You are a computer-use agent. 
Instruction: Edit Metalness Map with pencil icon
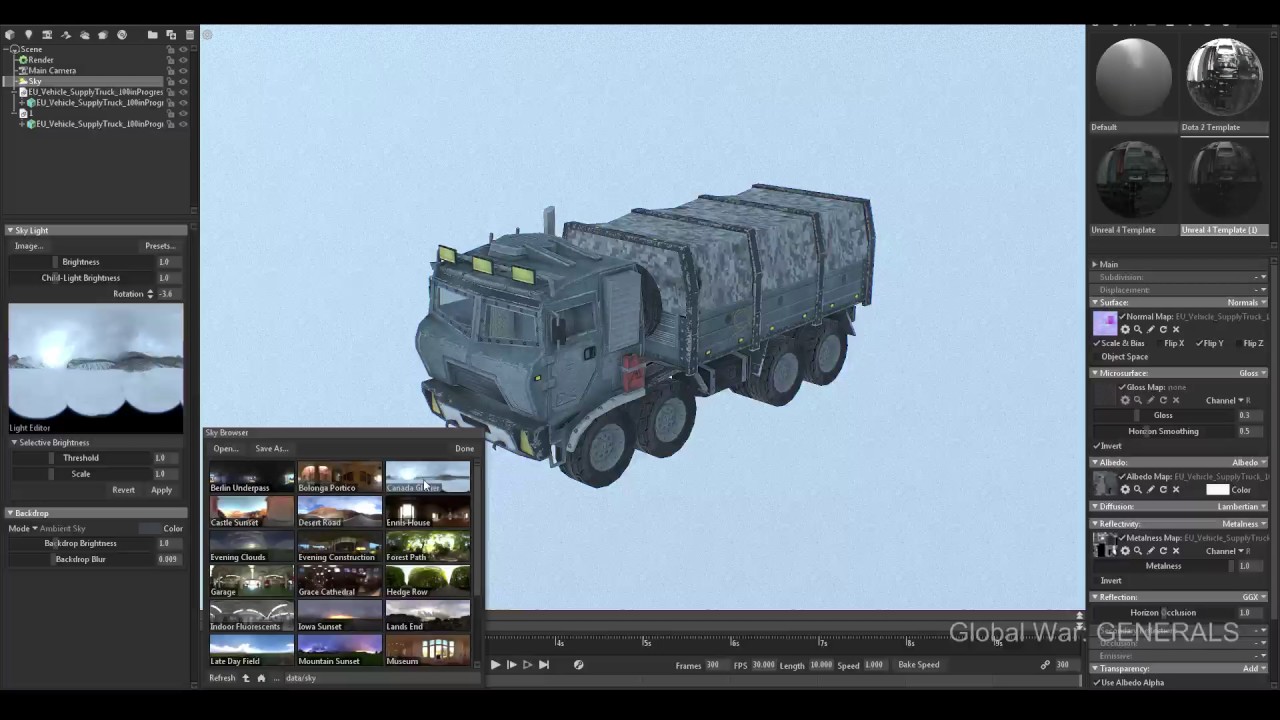click(x=1150, y=551)
